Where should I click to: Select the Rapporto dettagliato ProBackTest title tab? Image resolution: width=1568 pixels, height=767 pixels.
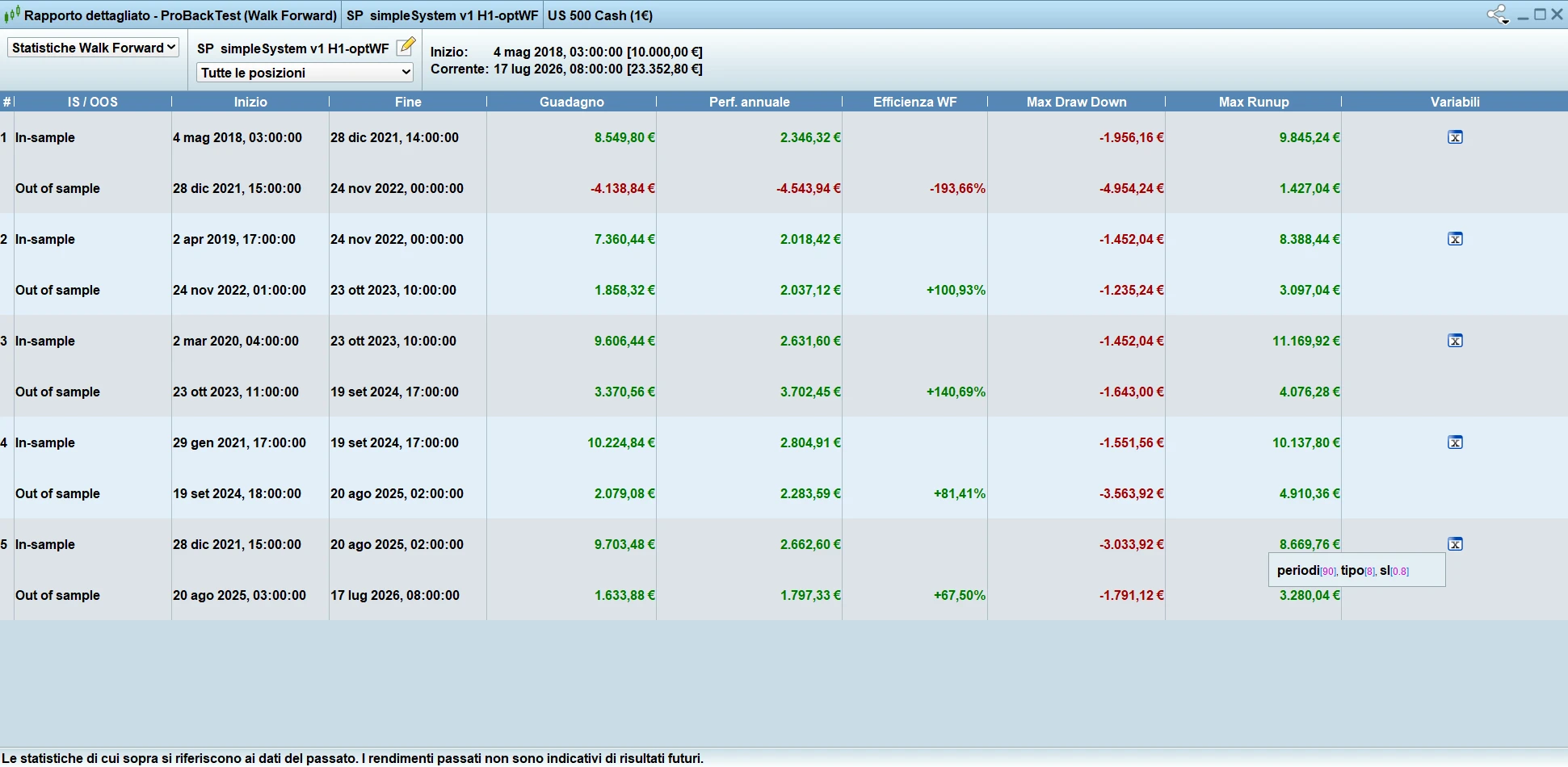click(x=180, y=15)
